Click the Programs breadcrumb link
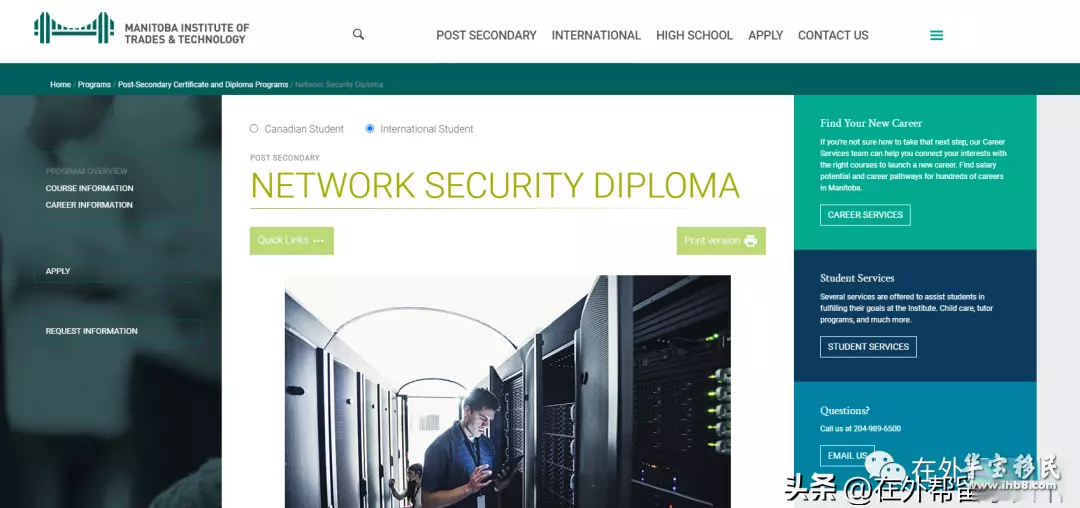The width and height of the screenshot is (1080, 508). 94,85
